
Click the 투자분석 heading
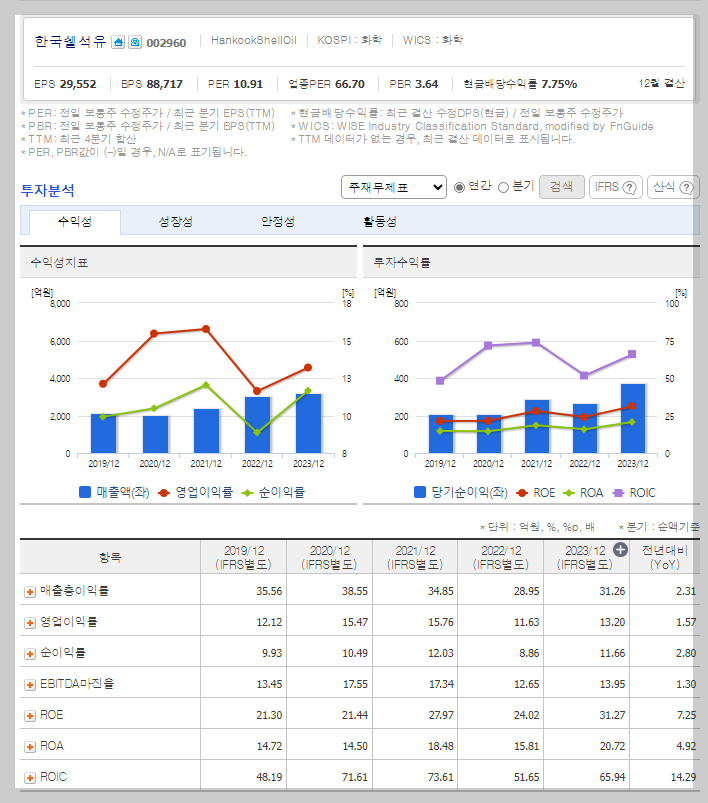click(48, 191)
